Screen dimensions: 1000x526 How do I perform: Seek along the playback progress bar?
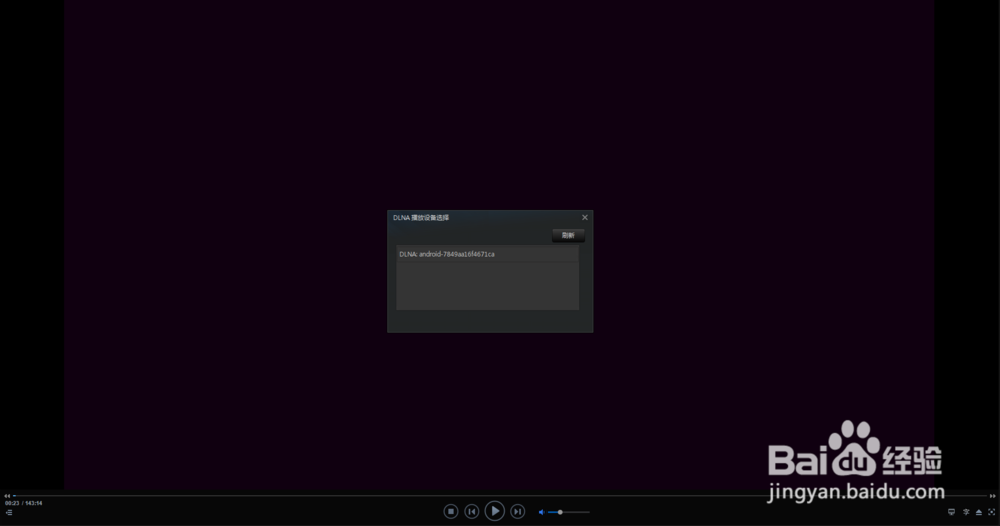[x=500, y=495]
